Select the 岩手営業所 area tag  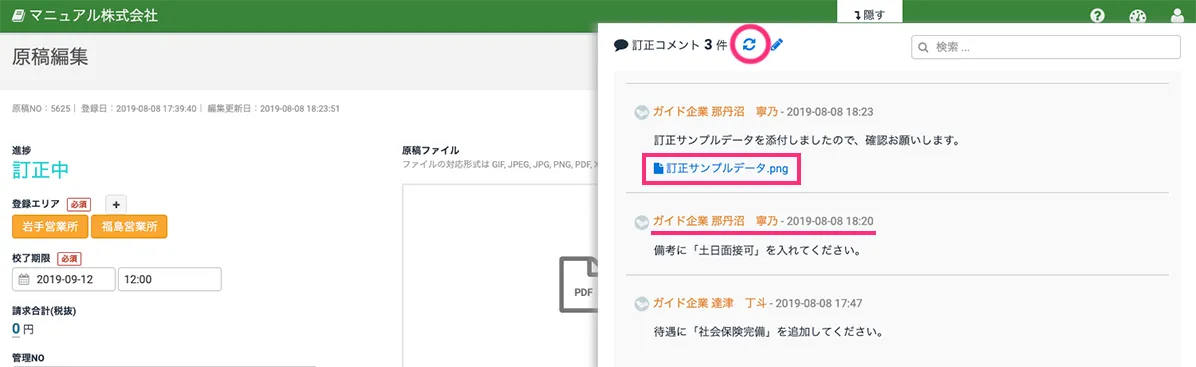point(50,227)
